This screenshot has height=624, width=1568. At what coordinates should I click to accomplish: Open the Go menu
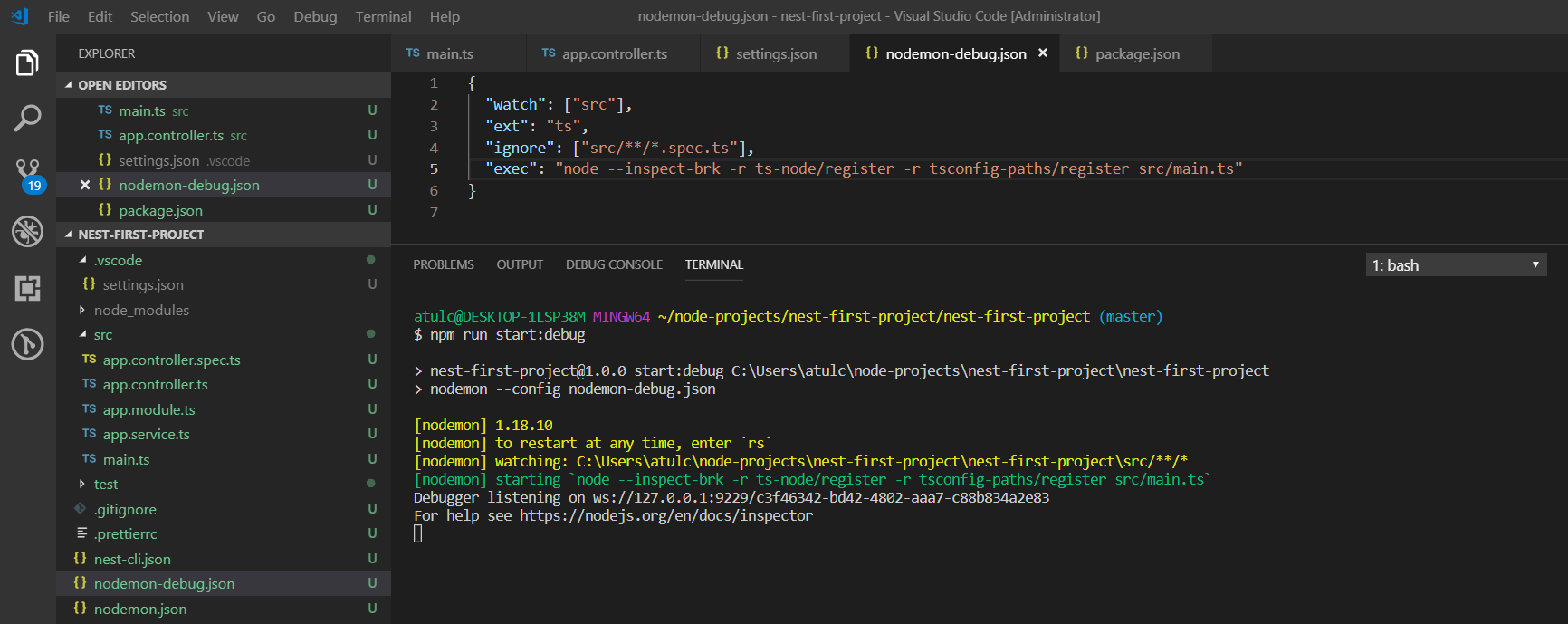[266, 16]
